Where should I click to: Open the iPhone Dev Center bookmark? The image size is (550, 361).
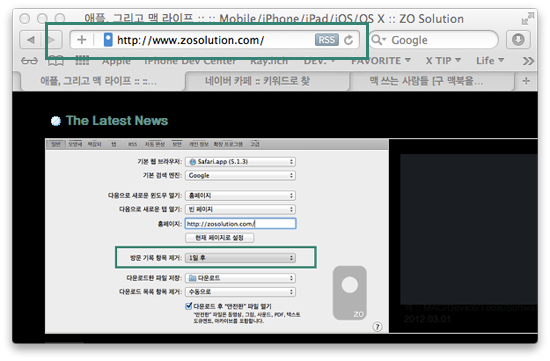click(190, 61)
